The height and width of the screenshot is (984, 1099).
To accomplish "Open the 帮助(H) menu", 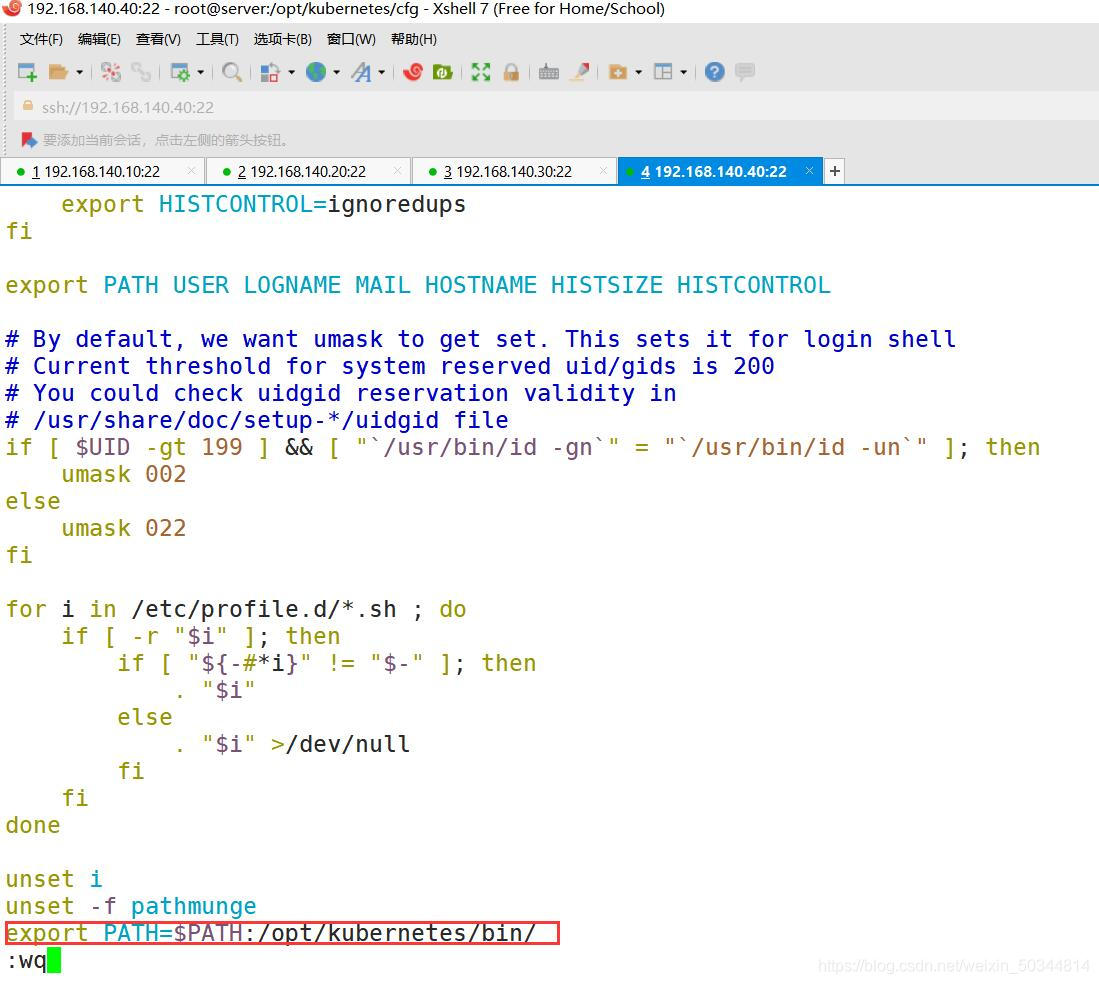I will click(414, 39).
